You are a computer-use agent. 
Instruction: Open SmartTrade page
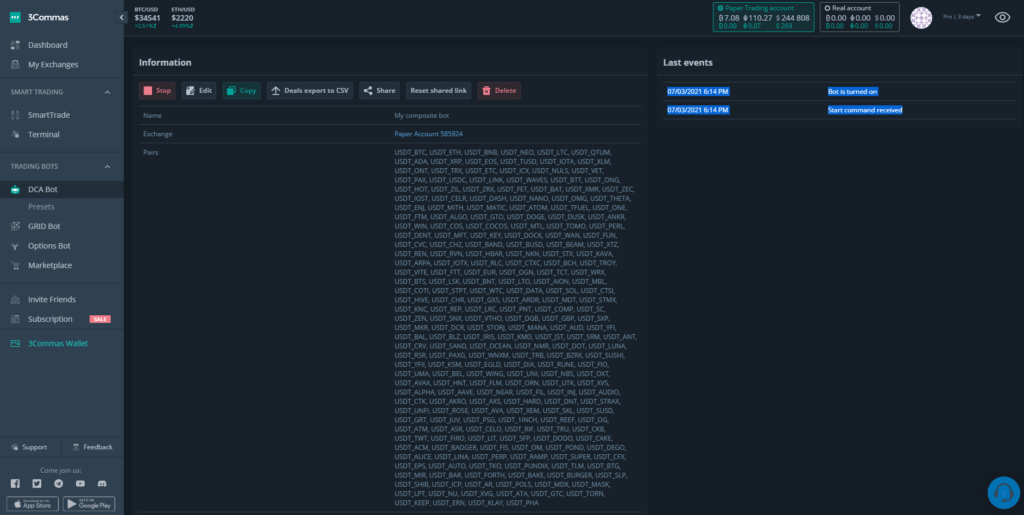(49, 115)
